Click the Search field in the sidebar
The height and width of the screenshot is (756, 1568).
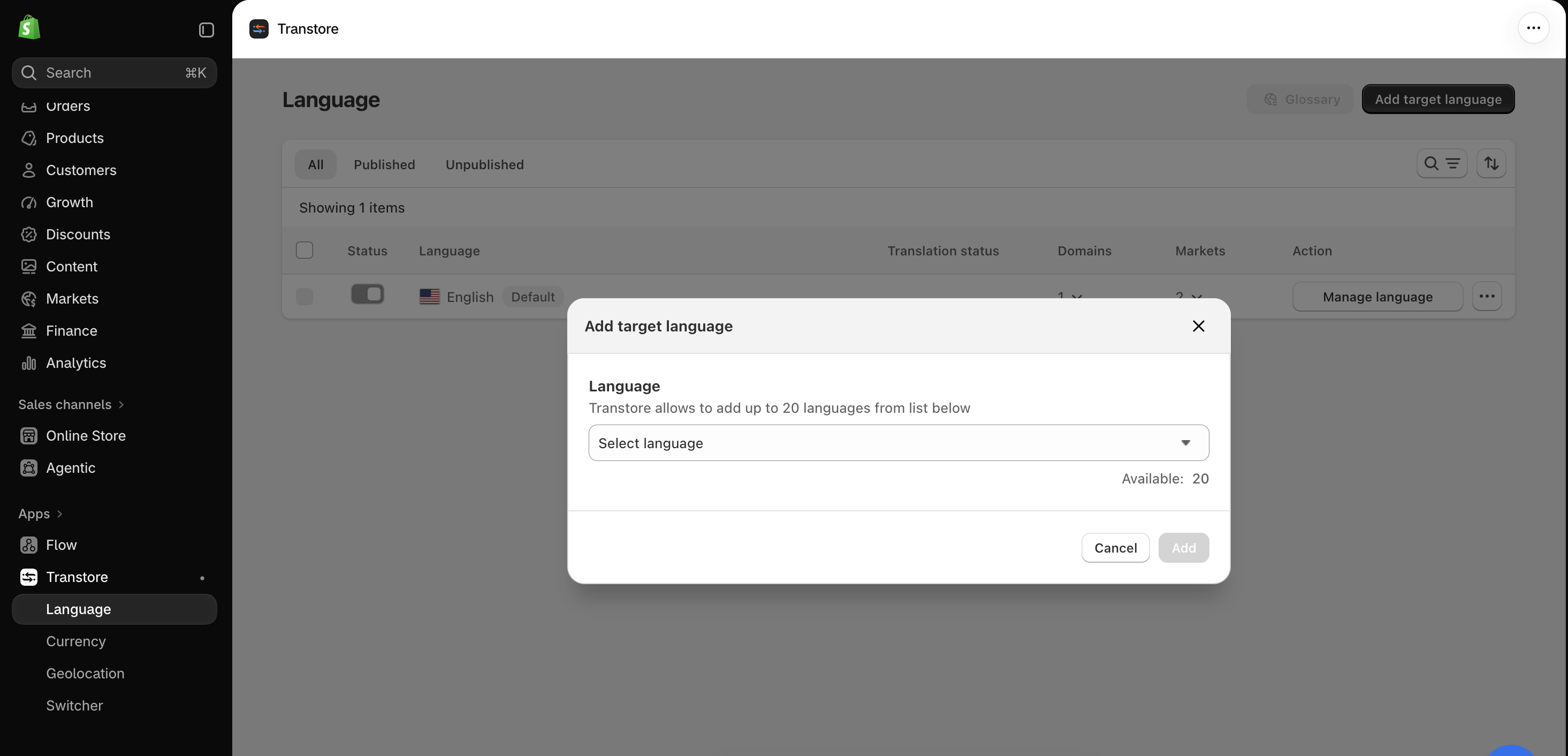click(x=115, y=72)
